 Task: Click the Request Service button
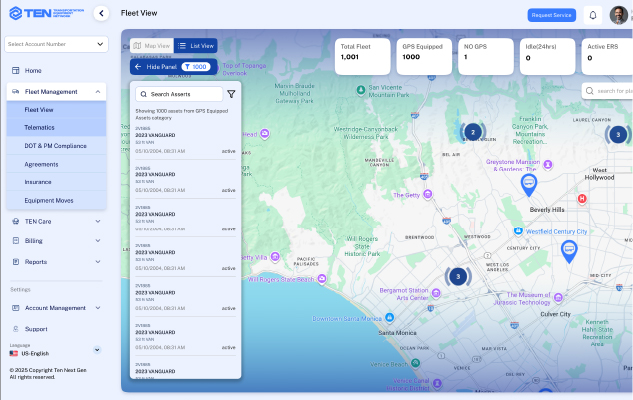(x=551, y=15)
